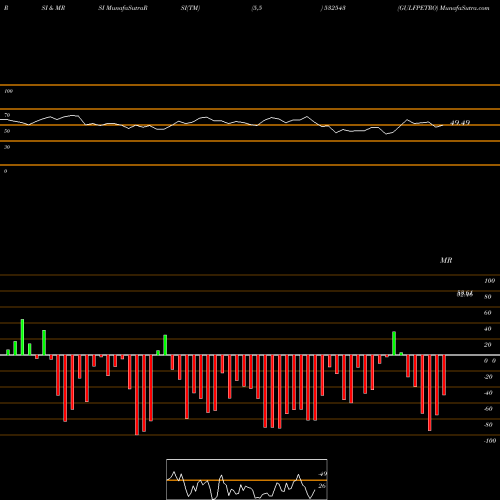
Task: Click the MR axis label -100
Action: click(490, 441)
